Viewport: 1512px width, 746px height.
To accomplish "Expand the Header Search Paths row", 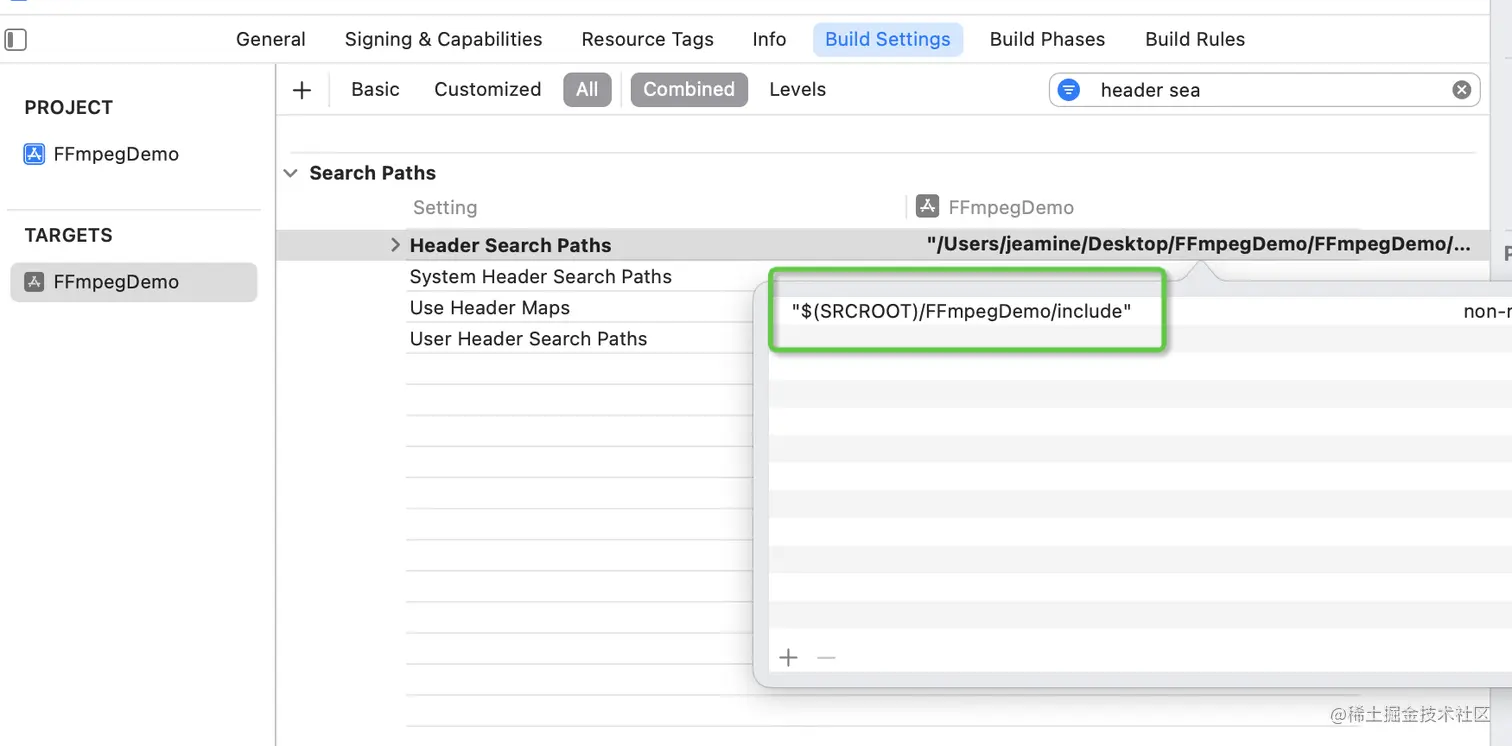I will coord(395,245).
